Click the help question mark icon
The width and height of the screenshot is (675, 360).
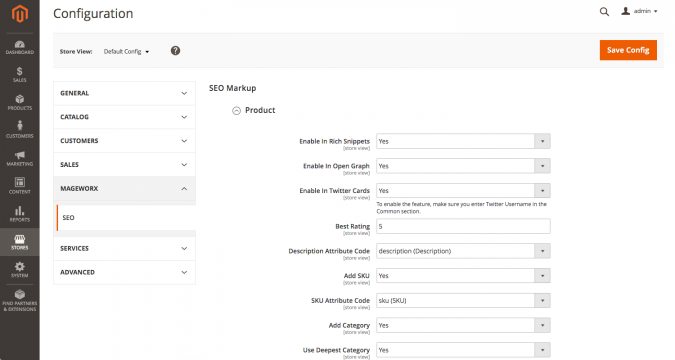175,51
